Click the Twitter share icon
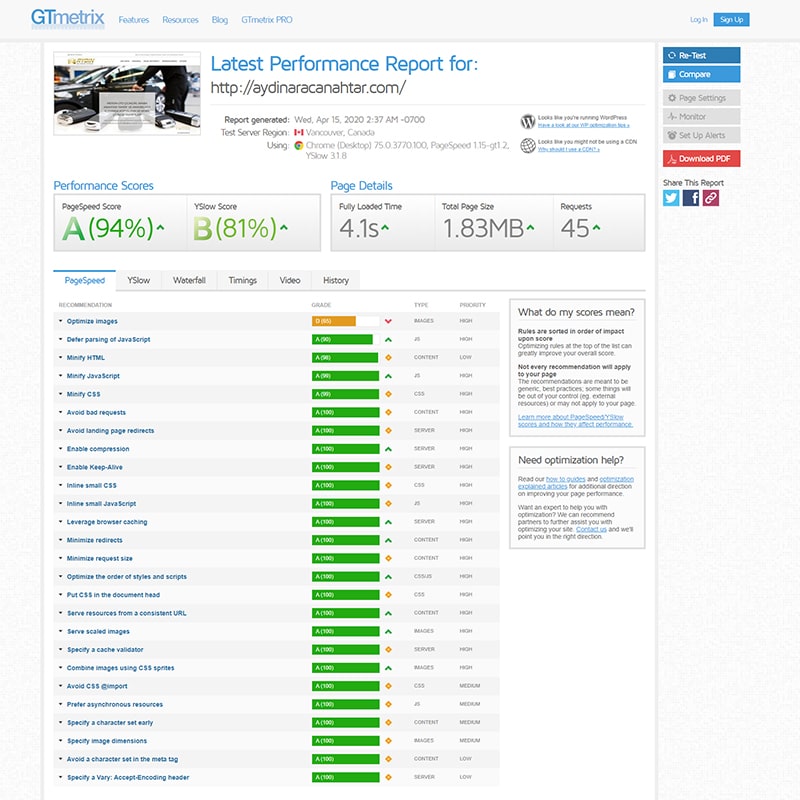The width and height of the screenshot is (800, 800). pyautogui.click(x=671, y=198)
